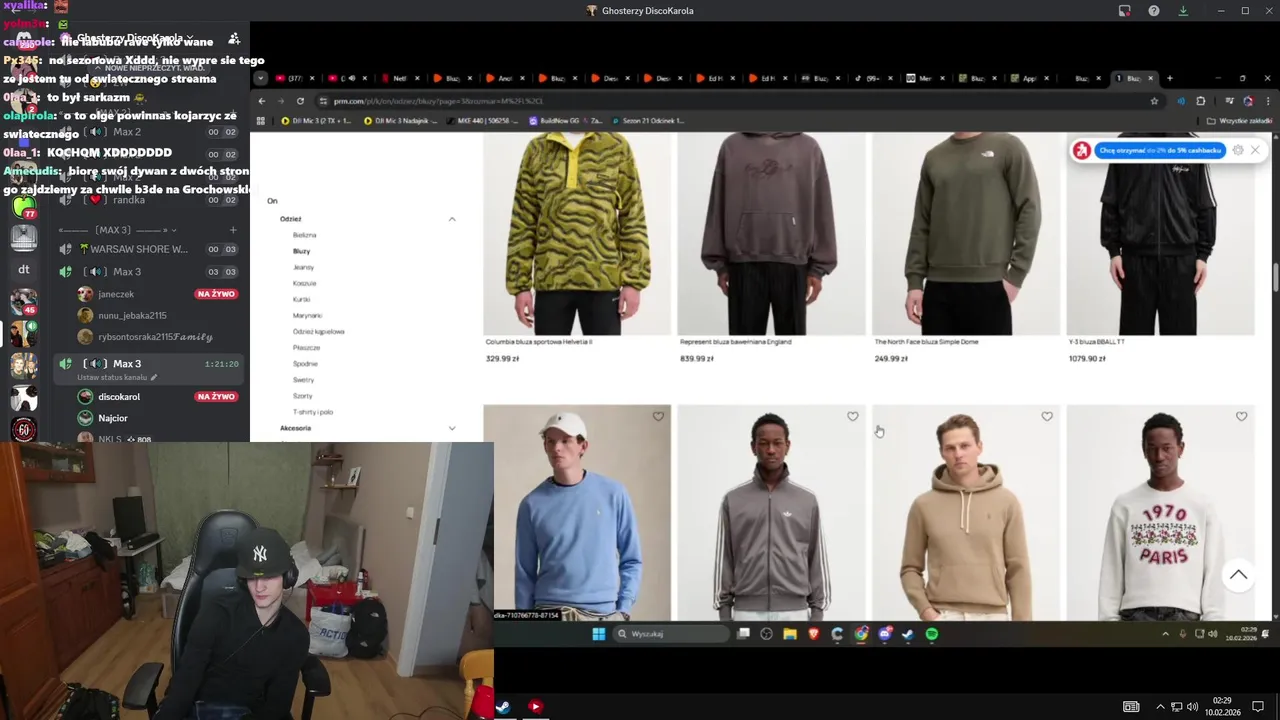This screenshot has width=1280, height=720.
Task: Open the browser extensions puzzle icon
Action: tap(1201, 101)
